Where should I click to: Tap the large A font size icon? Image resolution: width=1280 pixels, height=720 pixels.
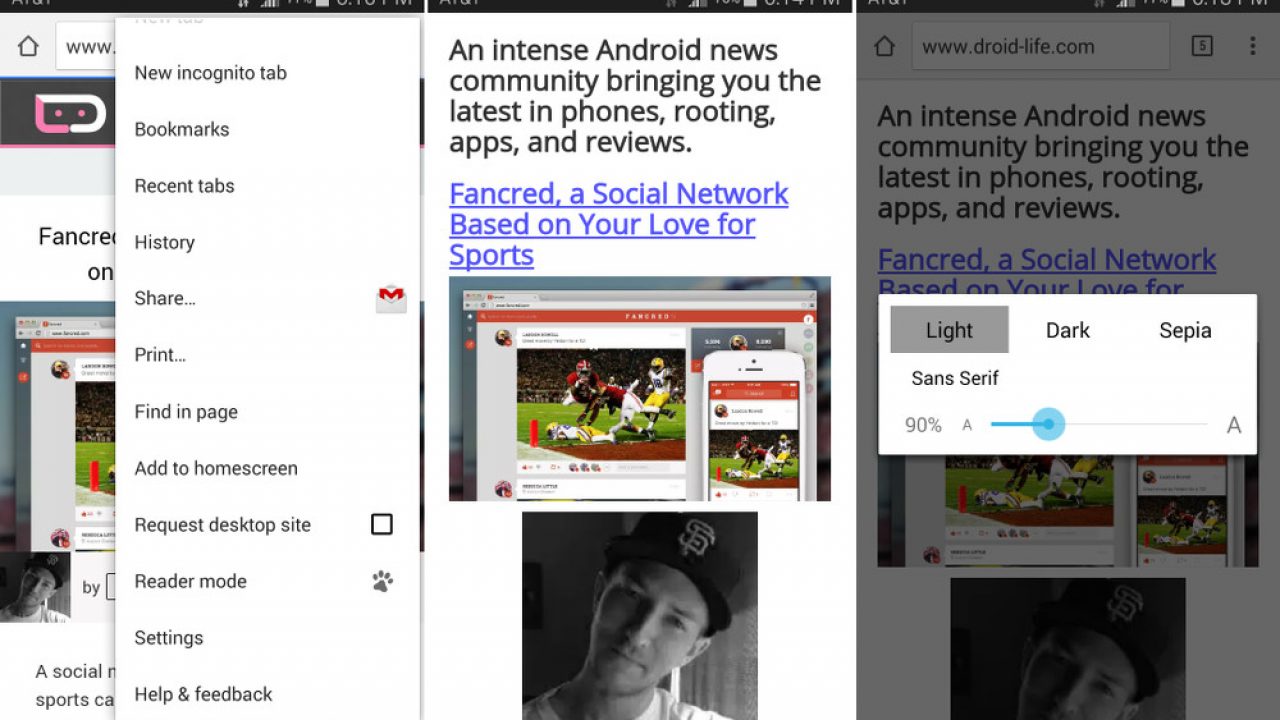pos(1234,425)
